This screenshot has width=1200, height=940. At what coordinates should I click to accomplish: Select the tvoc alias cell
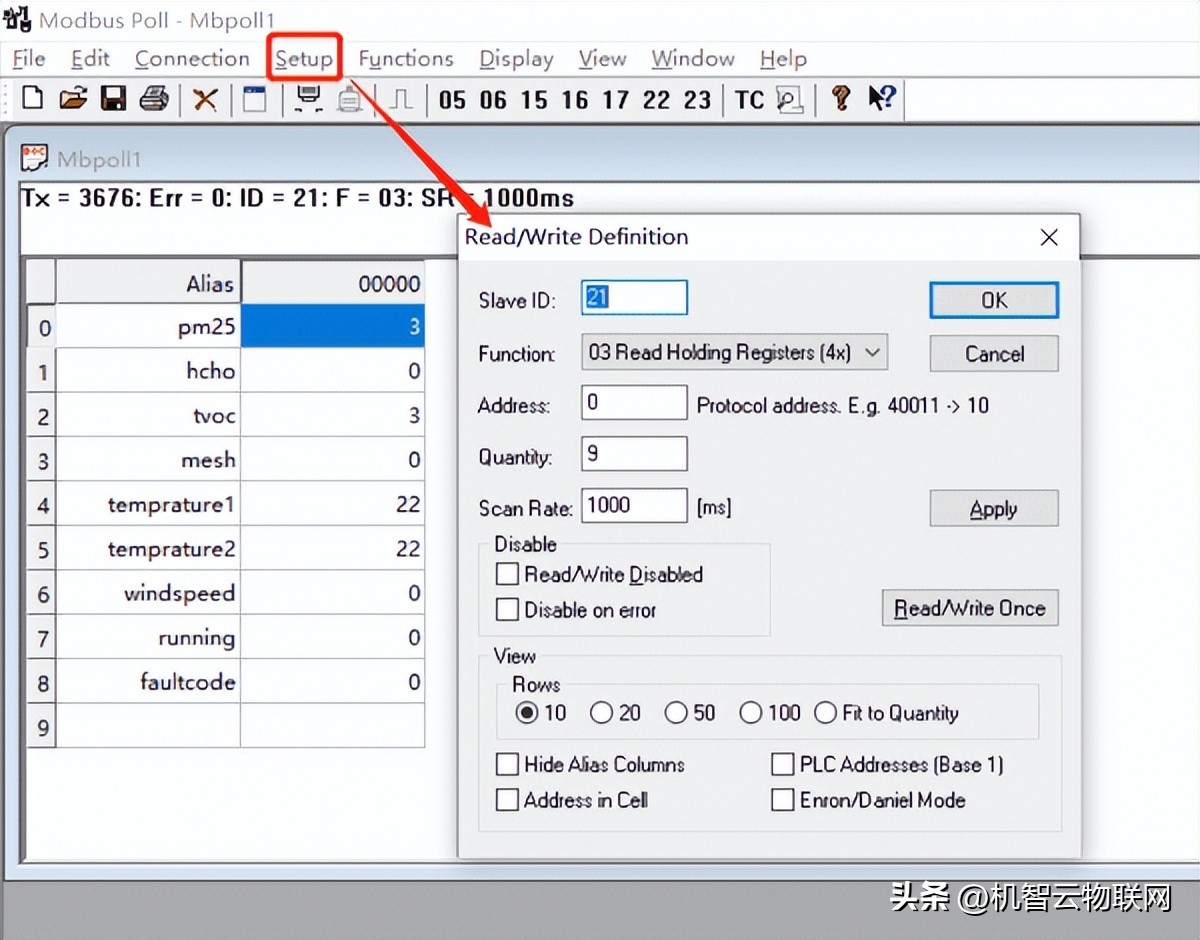(x=148, y=416)
